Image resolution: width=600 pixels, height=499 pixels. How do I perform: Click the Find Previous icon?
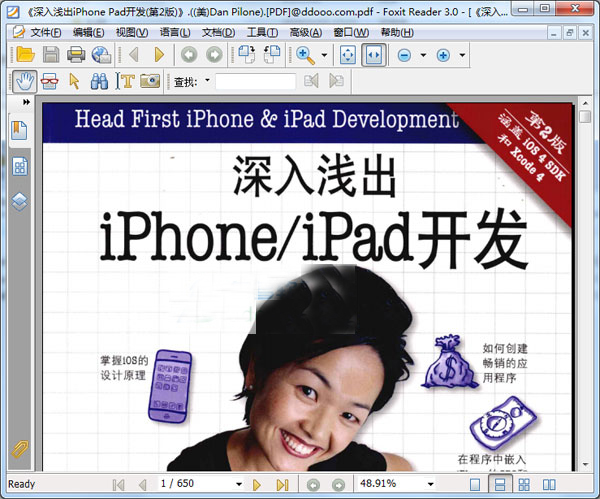(x=311, y=81)
